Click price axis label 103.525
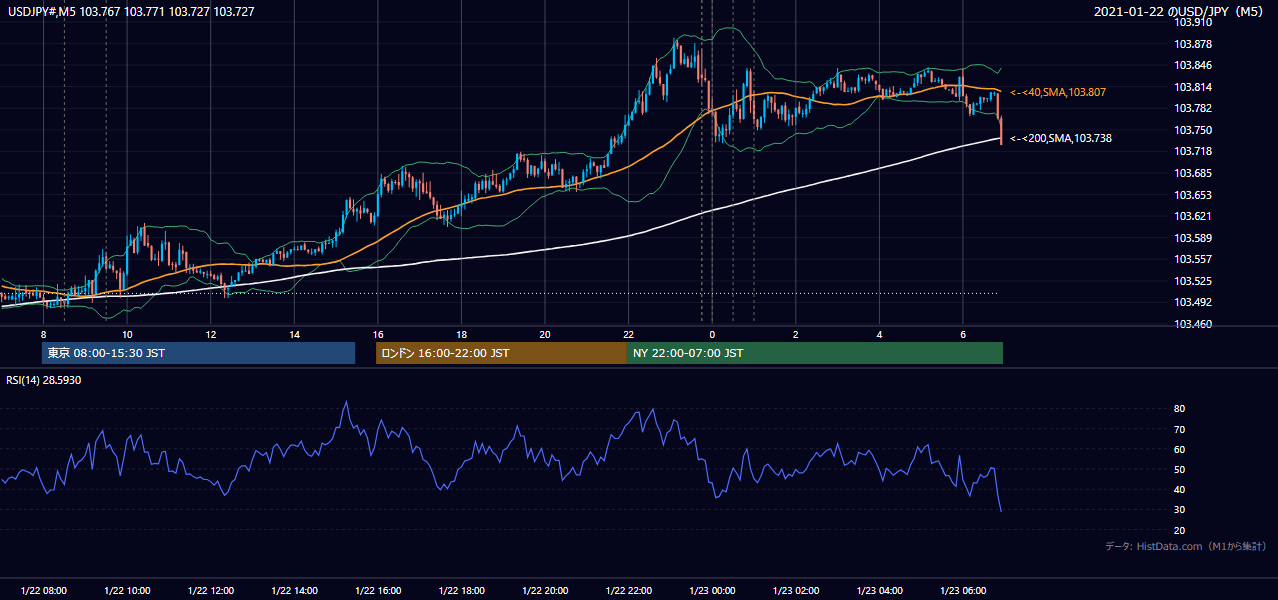The image size is (1278, 600). (1192, 281)
